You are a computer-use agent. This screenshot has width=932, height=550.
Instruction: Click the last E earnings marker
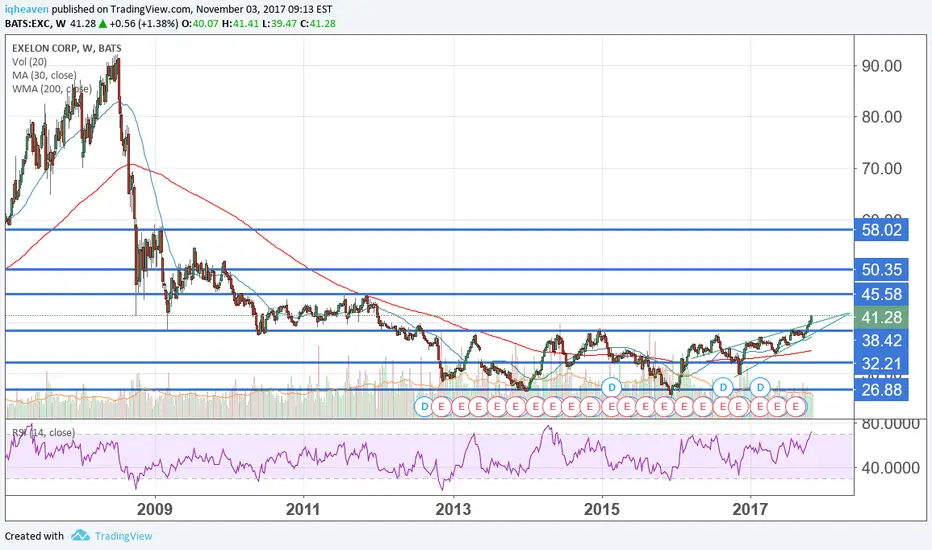pos(796,407)
